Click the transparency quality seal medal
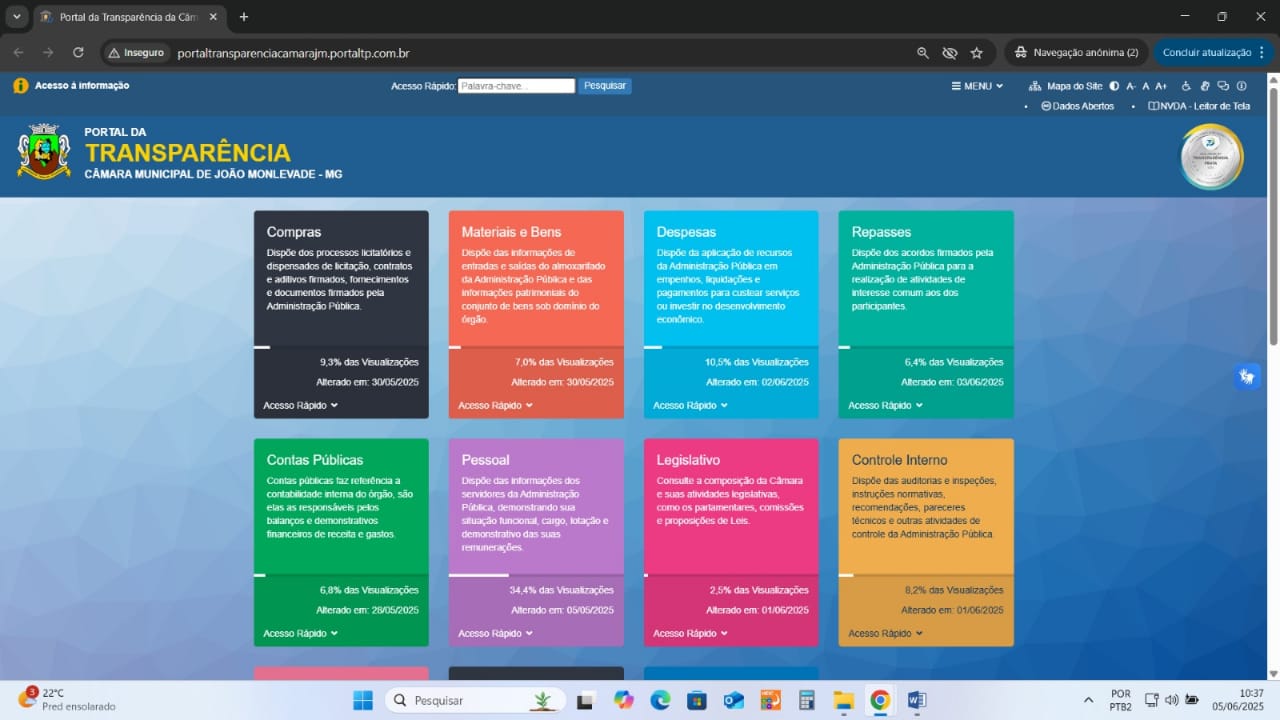The width and height of the screenshot is (1280, 720). (1211, 157)
